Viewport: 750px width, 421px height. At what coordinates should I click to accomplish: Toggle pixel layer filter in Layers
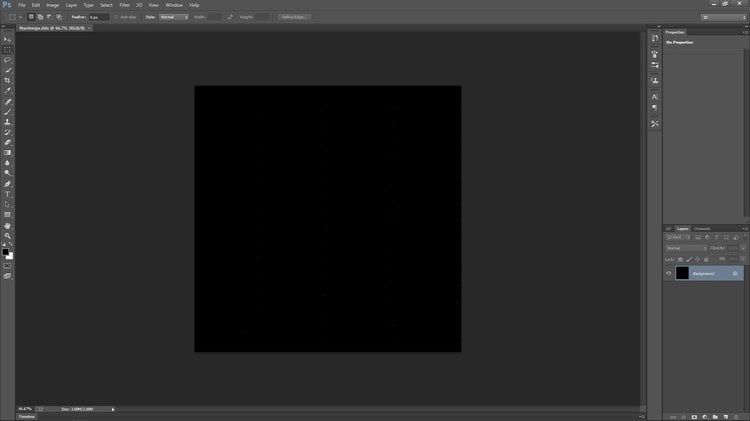point(698,237)
